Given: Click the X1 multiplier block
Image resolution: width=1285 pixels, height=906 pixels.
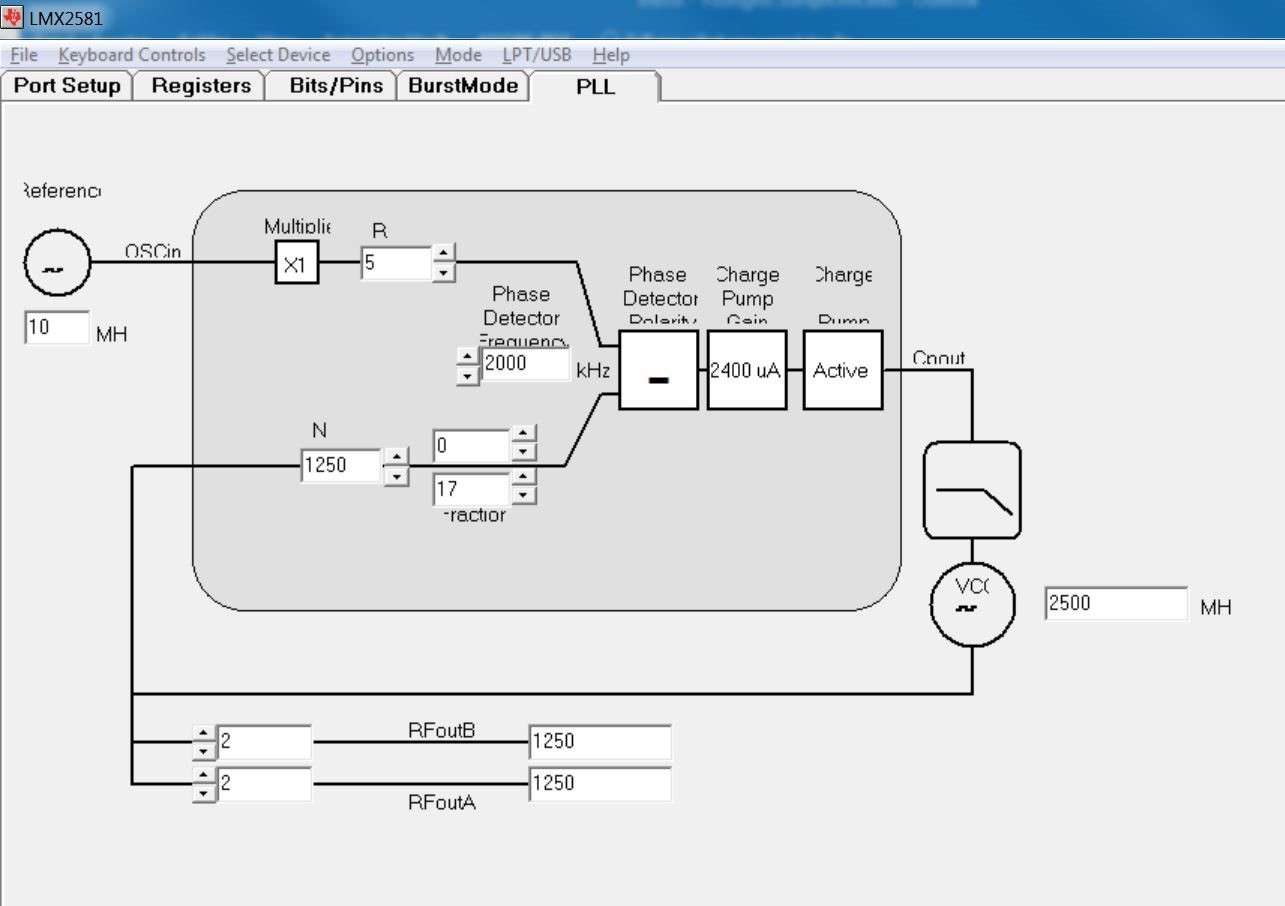Looking at the screenshot, I should (297, 264).
